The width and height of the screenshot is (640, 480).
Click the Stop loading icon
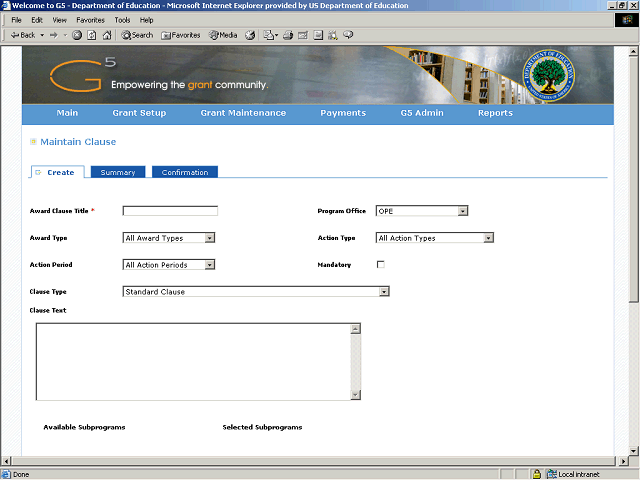77,35
